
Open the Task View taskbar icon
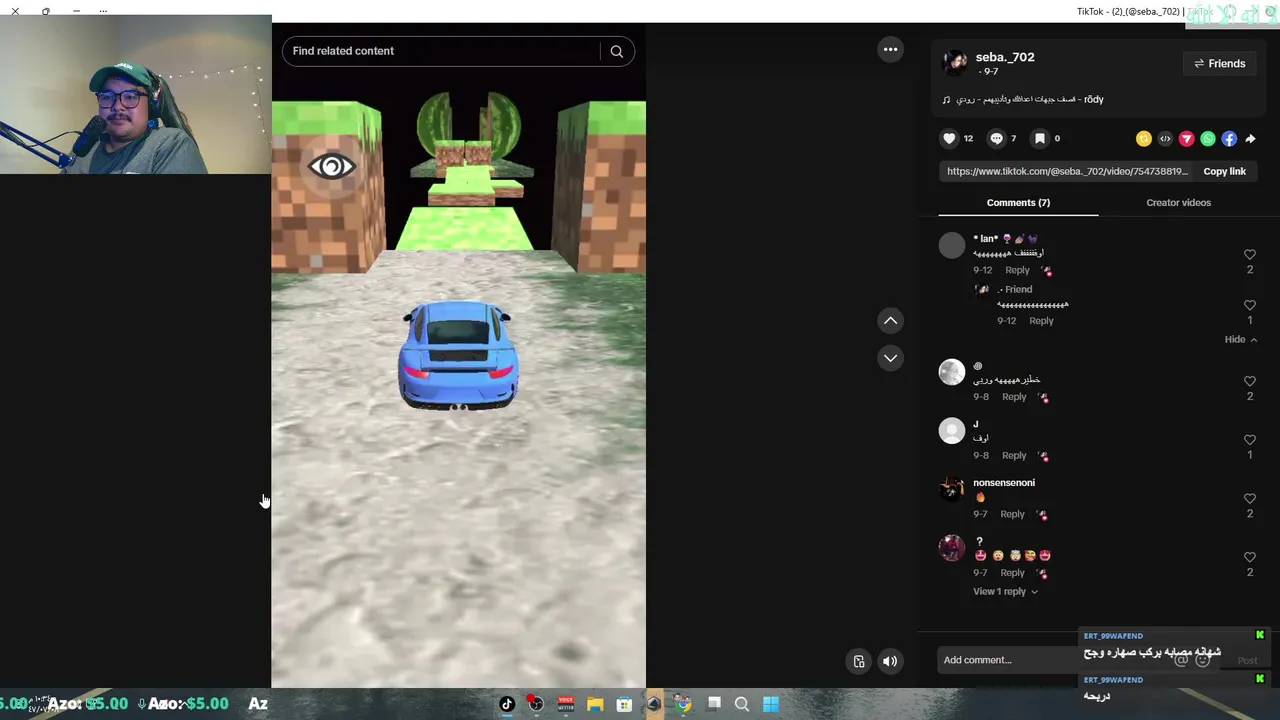[x=714, y=703]
